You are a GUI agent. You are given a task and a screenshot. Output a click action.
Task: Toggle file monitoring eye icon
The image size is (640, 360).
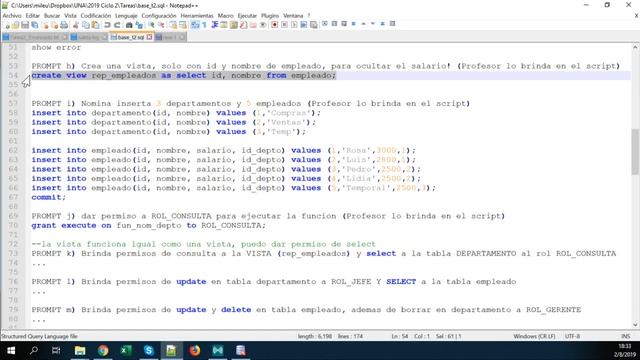pos(263,25)
